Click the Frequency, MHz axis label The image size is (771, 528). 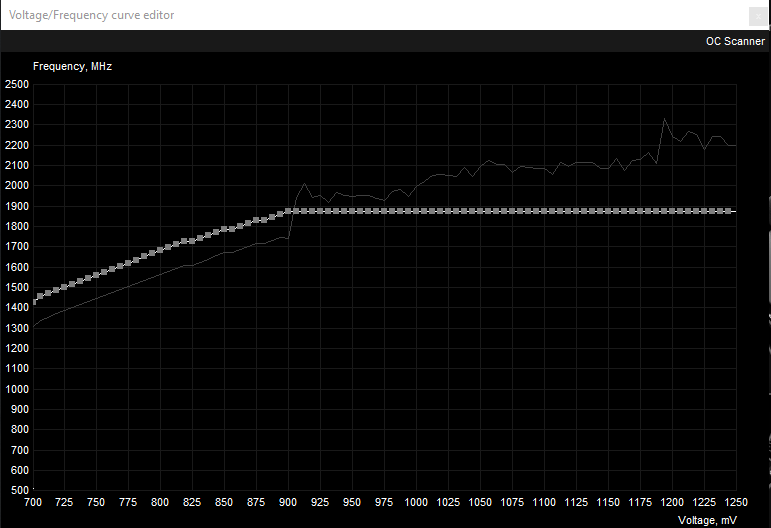pos(72,66)
